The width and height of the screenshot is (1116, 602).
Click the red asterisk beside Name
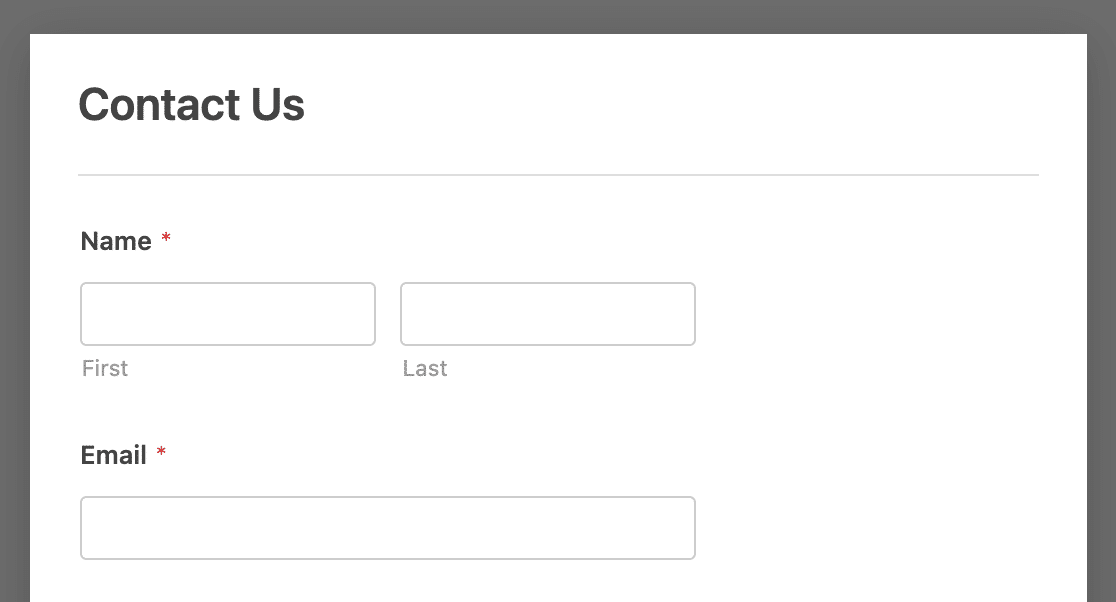coord(166,241)
